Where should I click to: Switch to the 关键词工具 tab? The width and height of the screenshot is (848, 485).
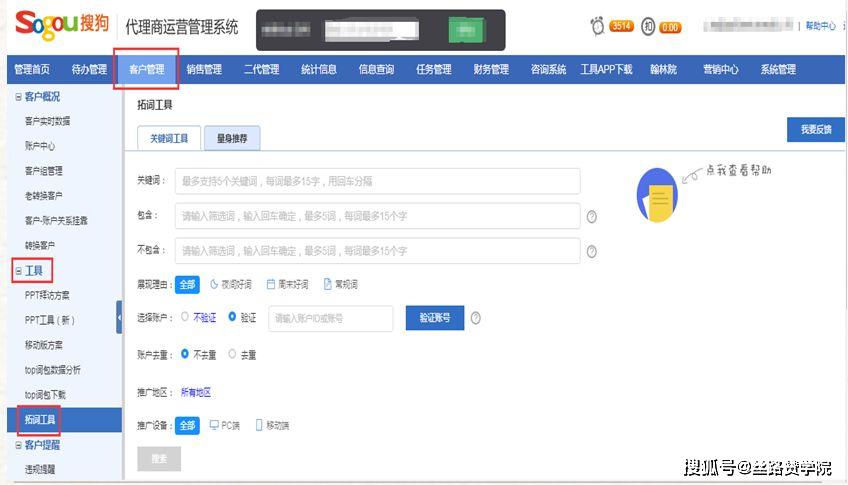point(169,138)
